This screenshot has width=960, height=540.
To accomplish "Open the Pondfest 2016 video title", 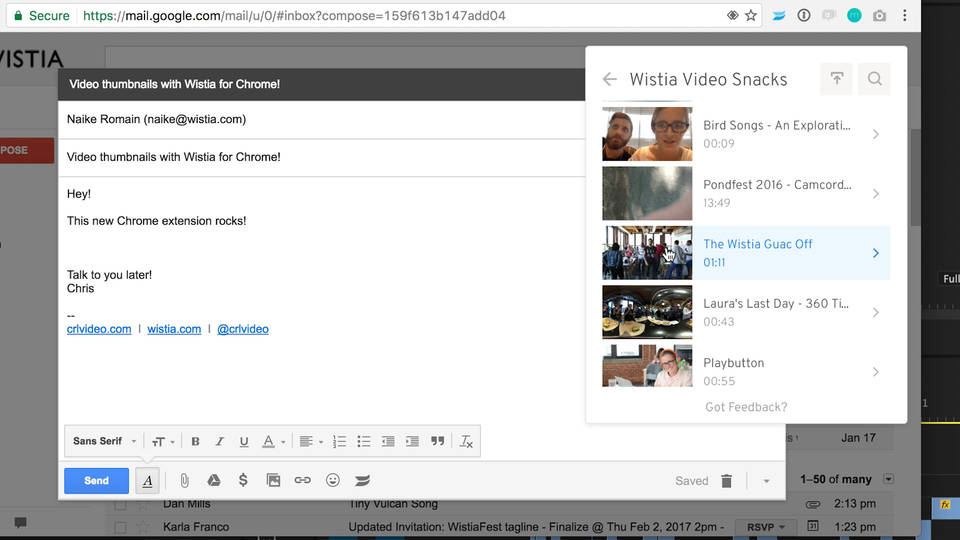I will pyautogui.click(x=777, y=185).
